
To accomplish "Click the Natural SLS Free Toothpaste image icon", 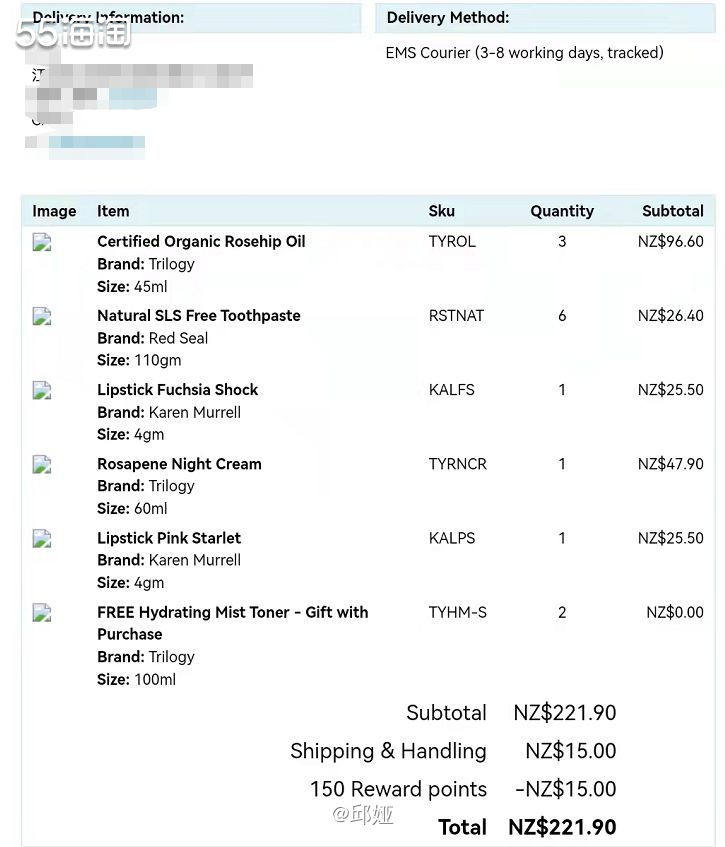I will point(42,316).
